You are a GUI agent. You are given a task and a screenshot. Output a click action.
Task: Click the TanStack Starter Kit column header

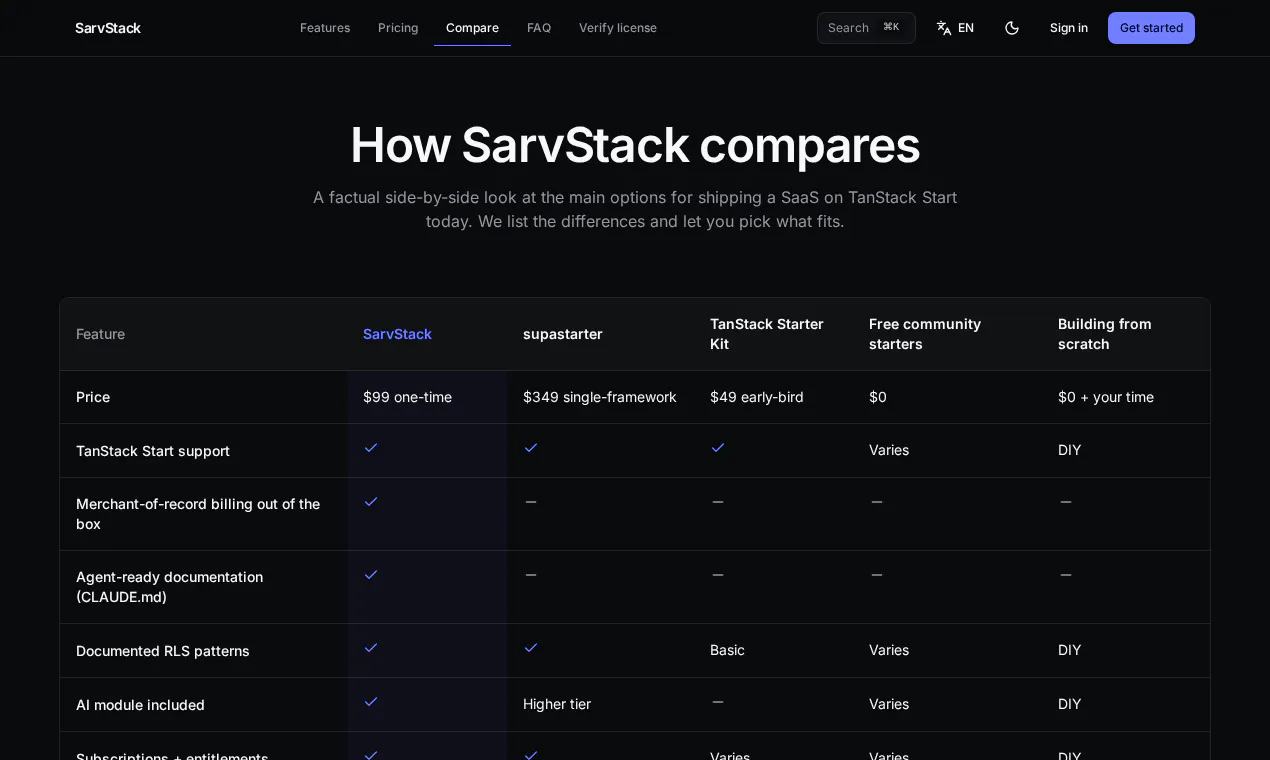click(767, 334)
